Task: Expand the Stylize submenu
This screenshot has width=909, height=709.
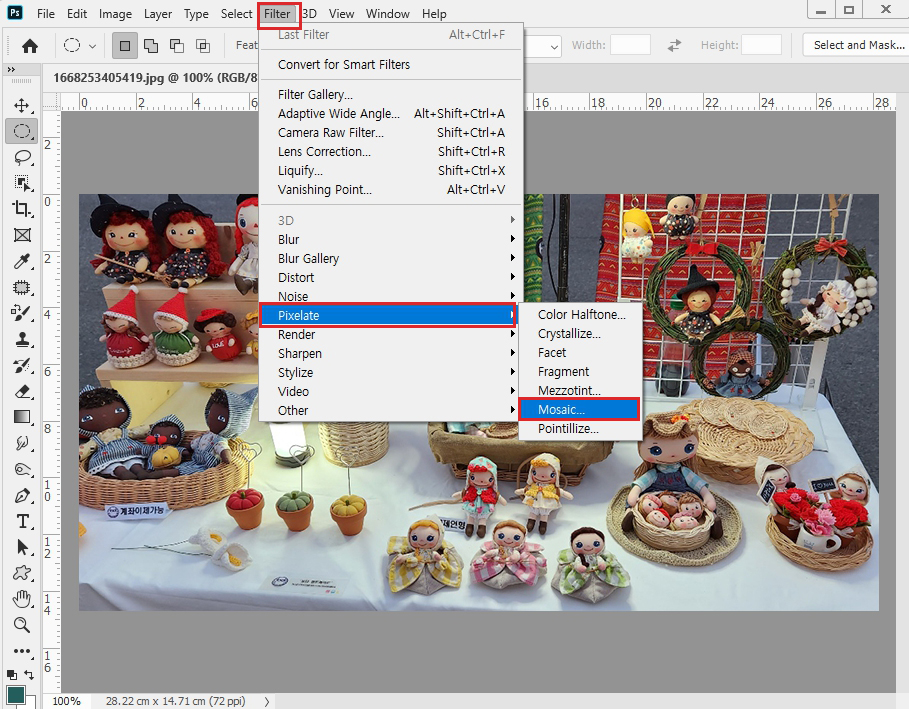Action: tap(390, 373)
